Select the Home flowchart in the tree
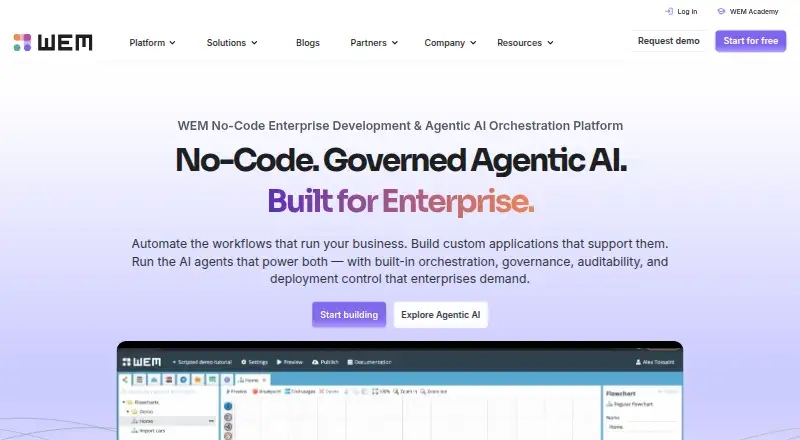 [142, 421]
